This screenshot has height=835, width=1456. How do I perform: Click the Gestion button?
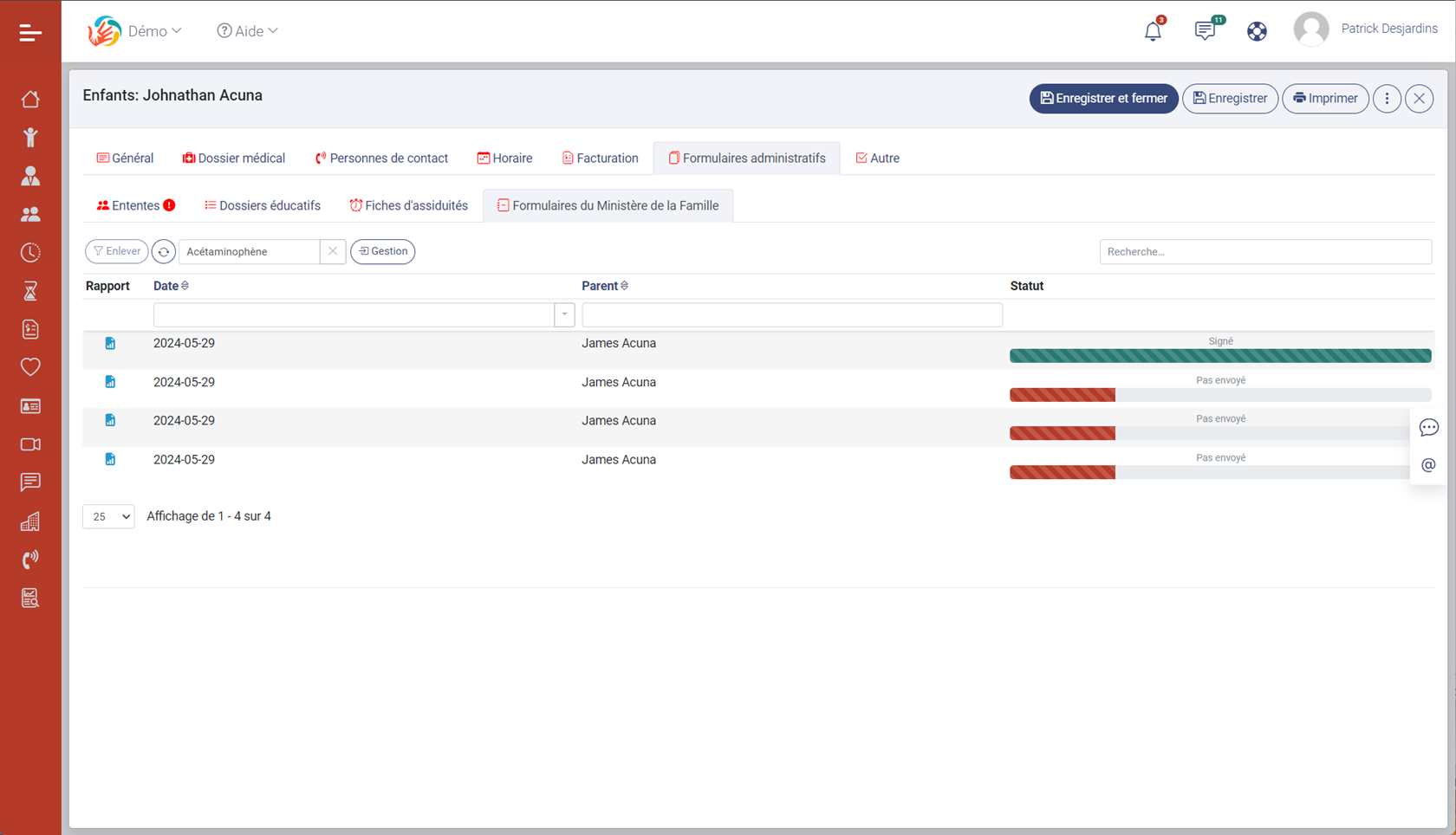[x=382, y=251]
